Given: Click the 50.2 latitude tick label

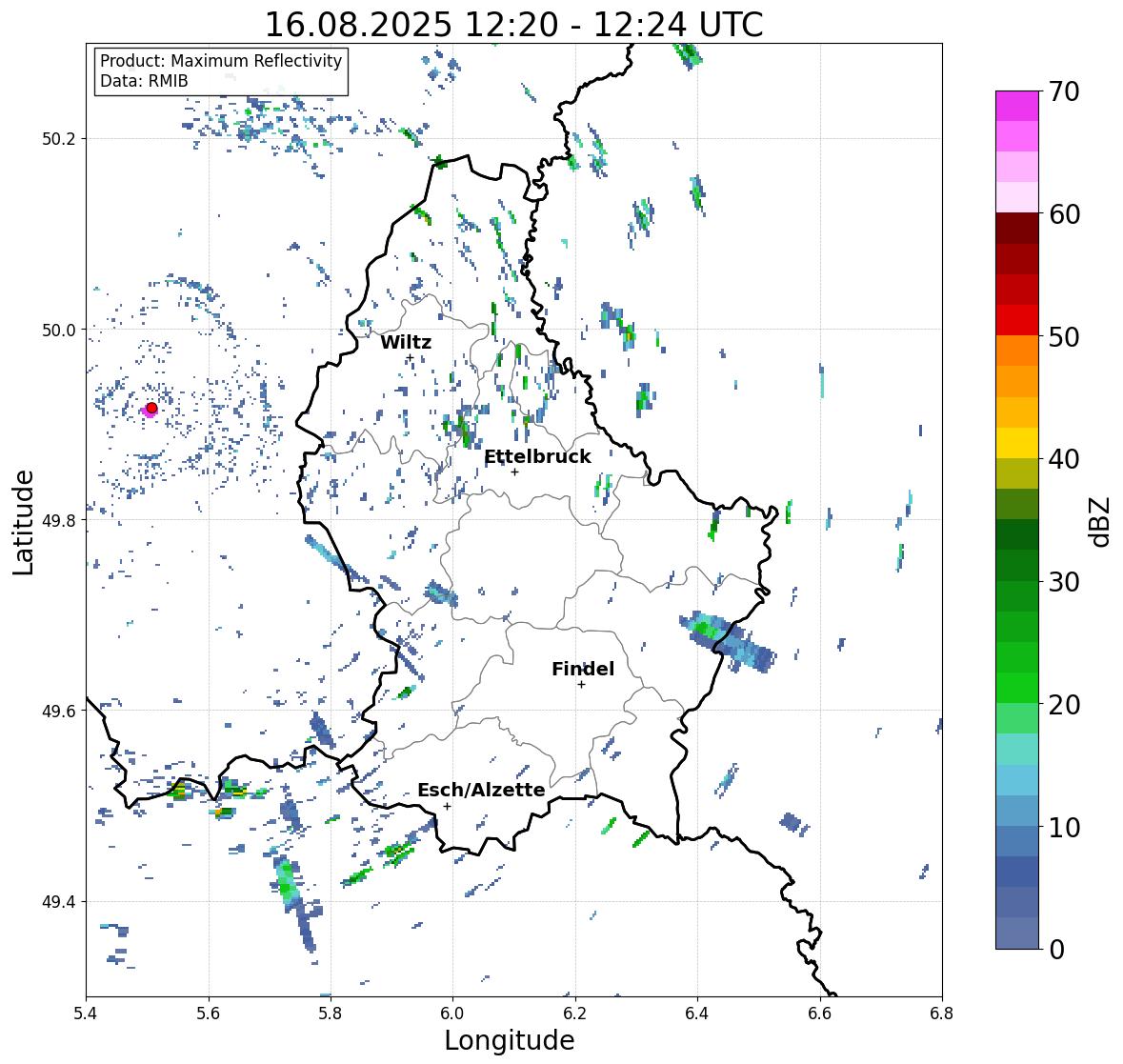Looking at the screenshot, I should click(59, 139).
